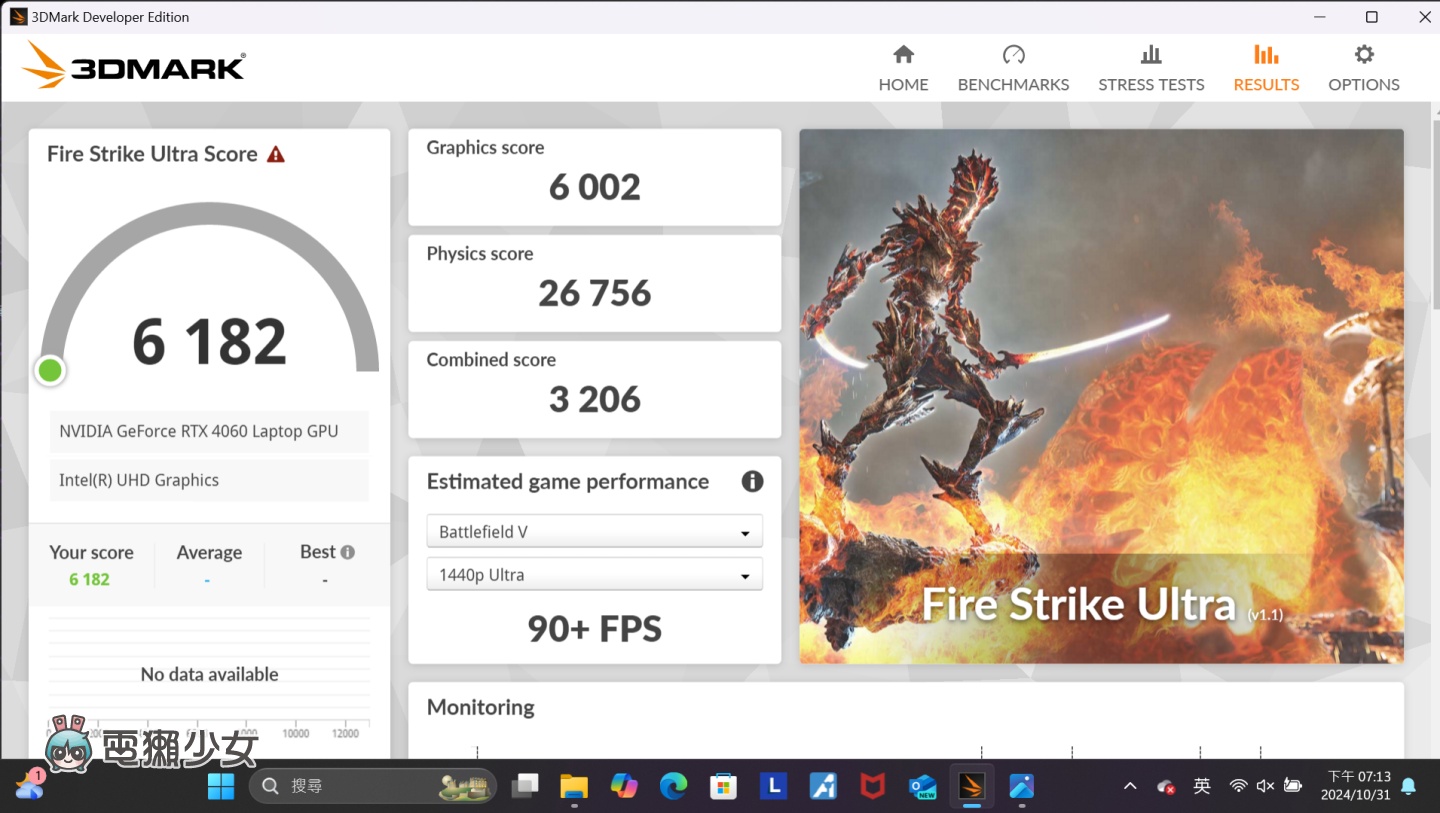Open the clock showing 2024/10/31

coord(1358,786)
